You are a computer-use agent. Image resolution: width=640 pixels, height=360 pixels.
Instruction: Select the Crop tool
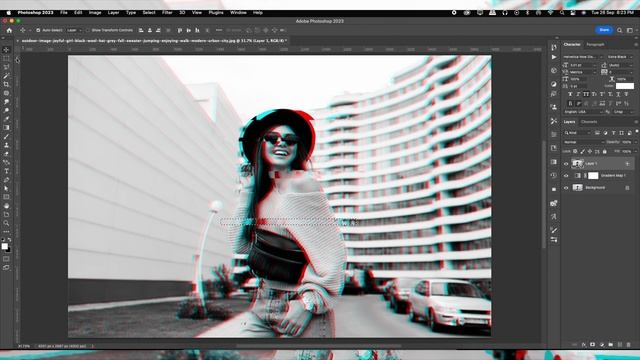(x=6, y=84)
